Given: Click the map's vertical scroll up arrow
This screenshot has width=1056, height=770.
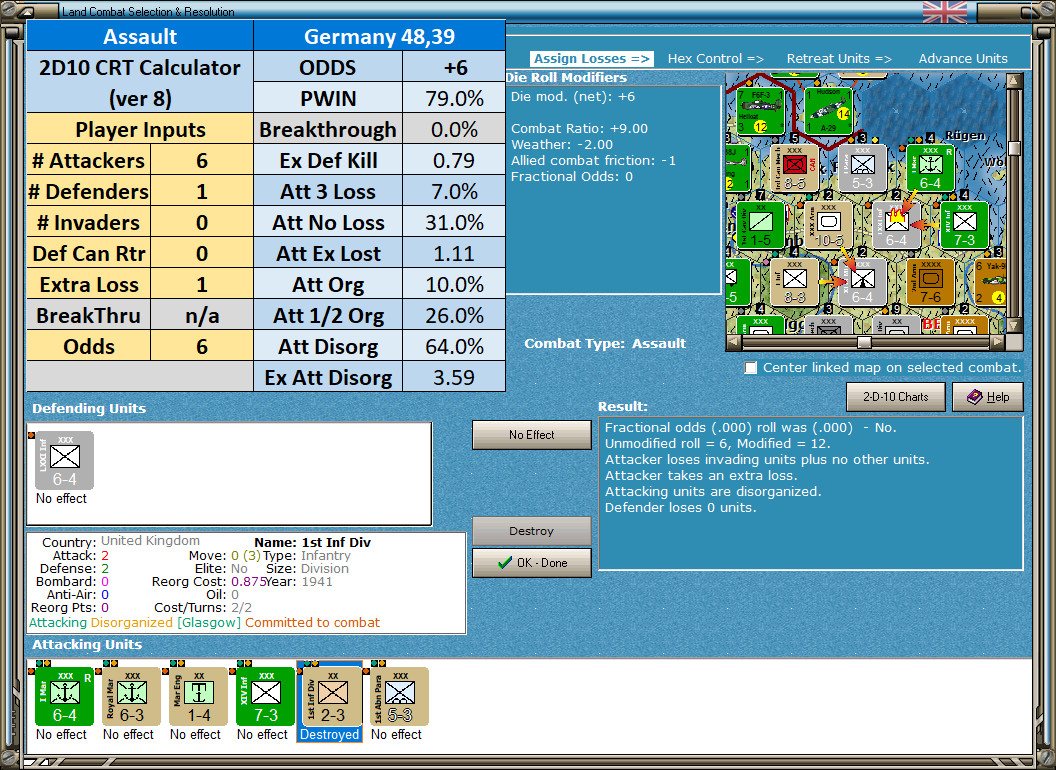Looking at the screenshot, I should click(x=1014, y=82).
